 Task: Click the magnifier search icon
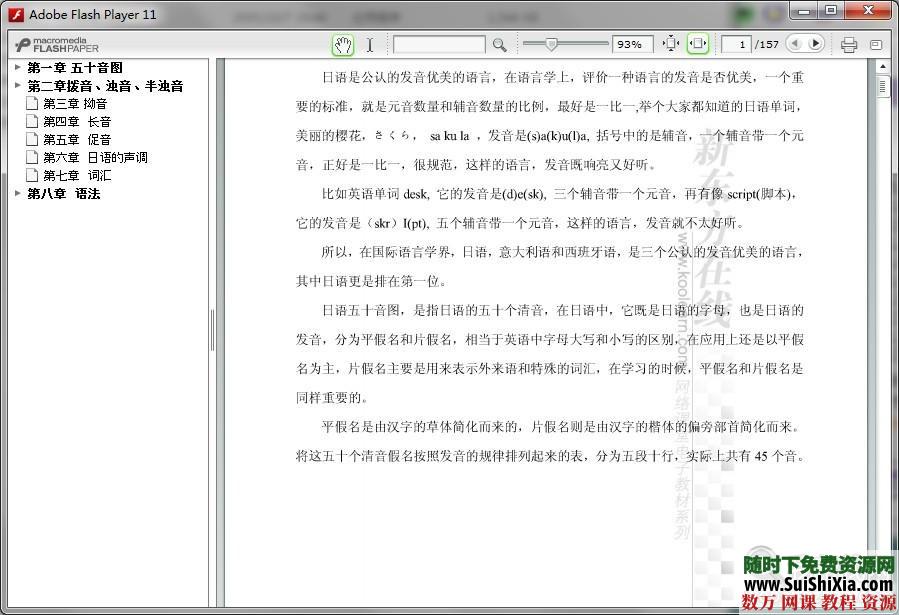(499, 45)
